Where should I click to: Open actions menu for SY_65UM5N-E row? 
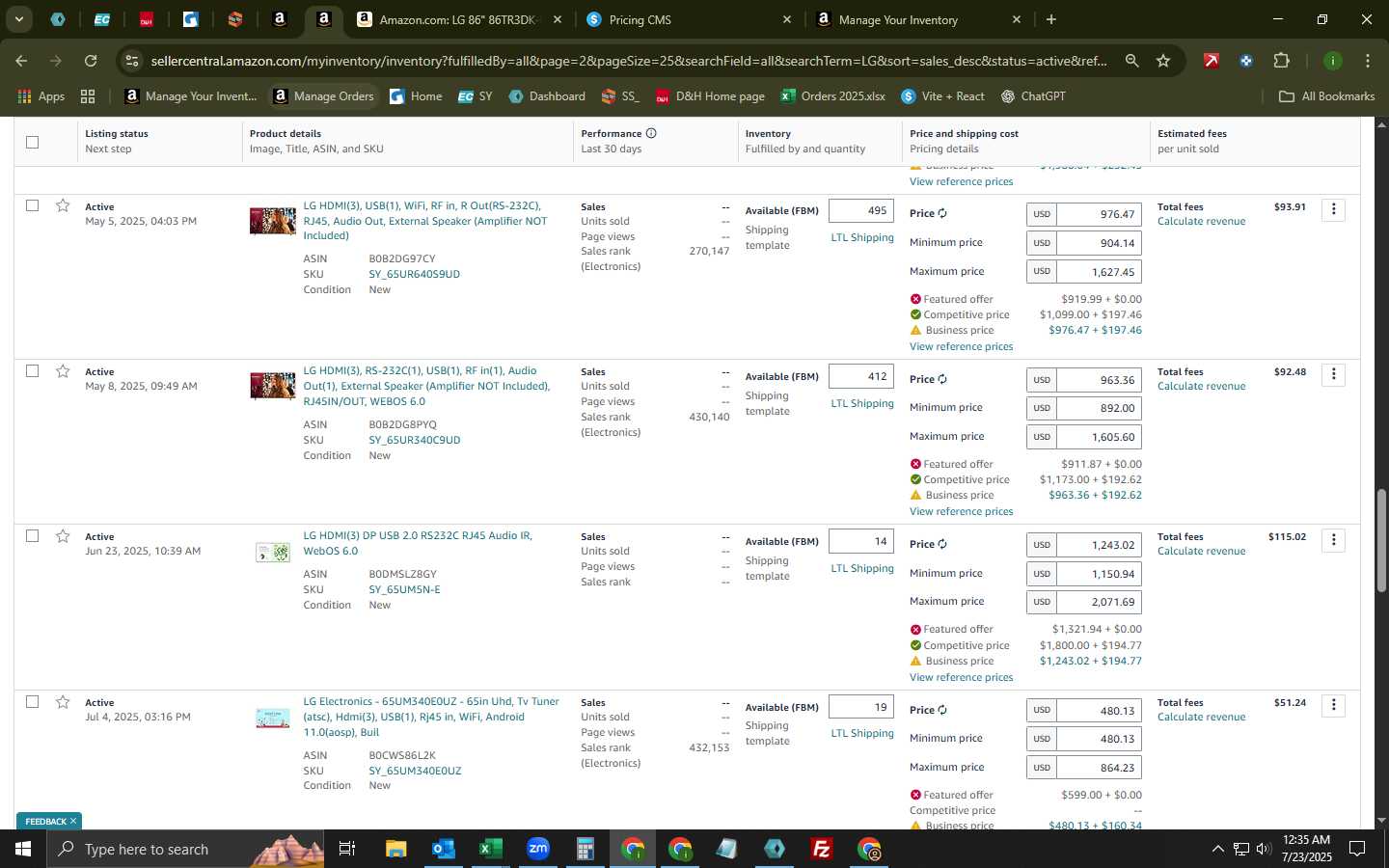click(1333, 539)
